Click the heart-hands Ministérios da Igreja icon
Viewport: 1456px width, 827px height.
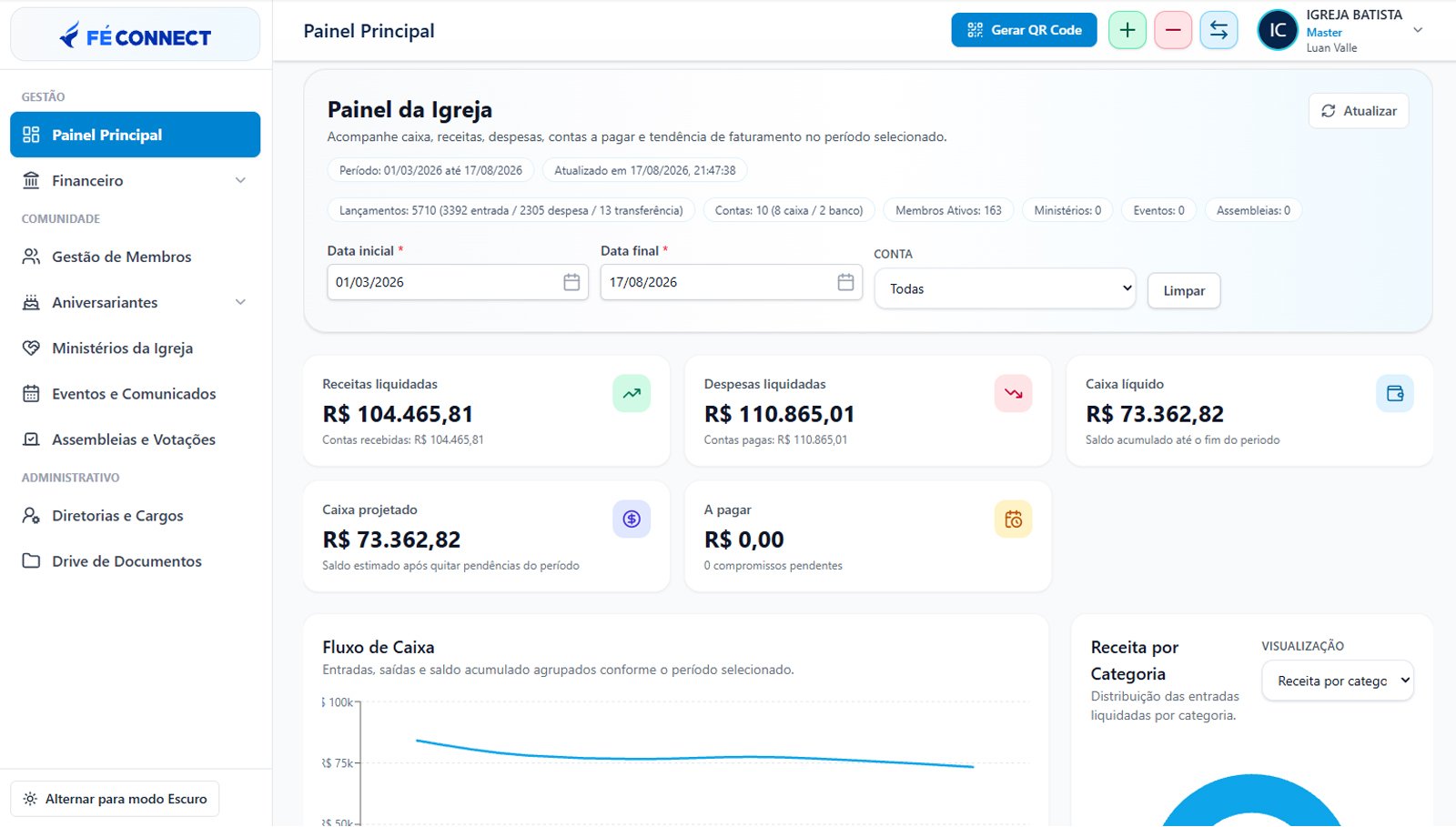[31, 348]
